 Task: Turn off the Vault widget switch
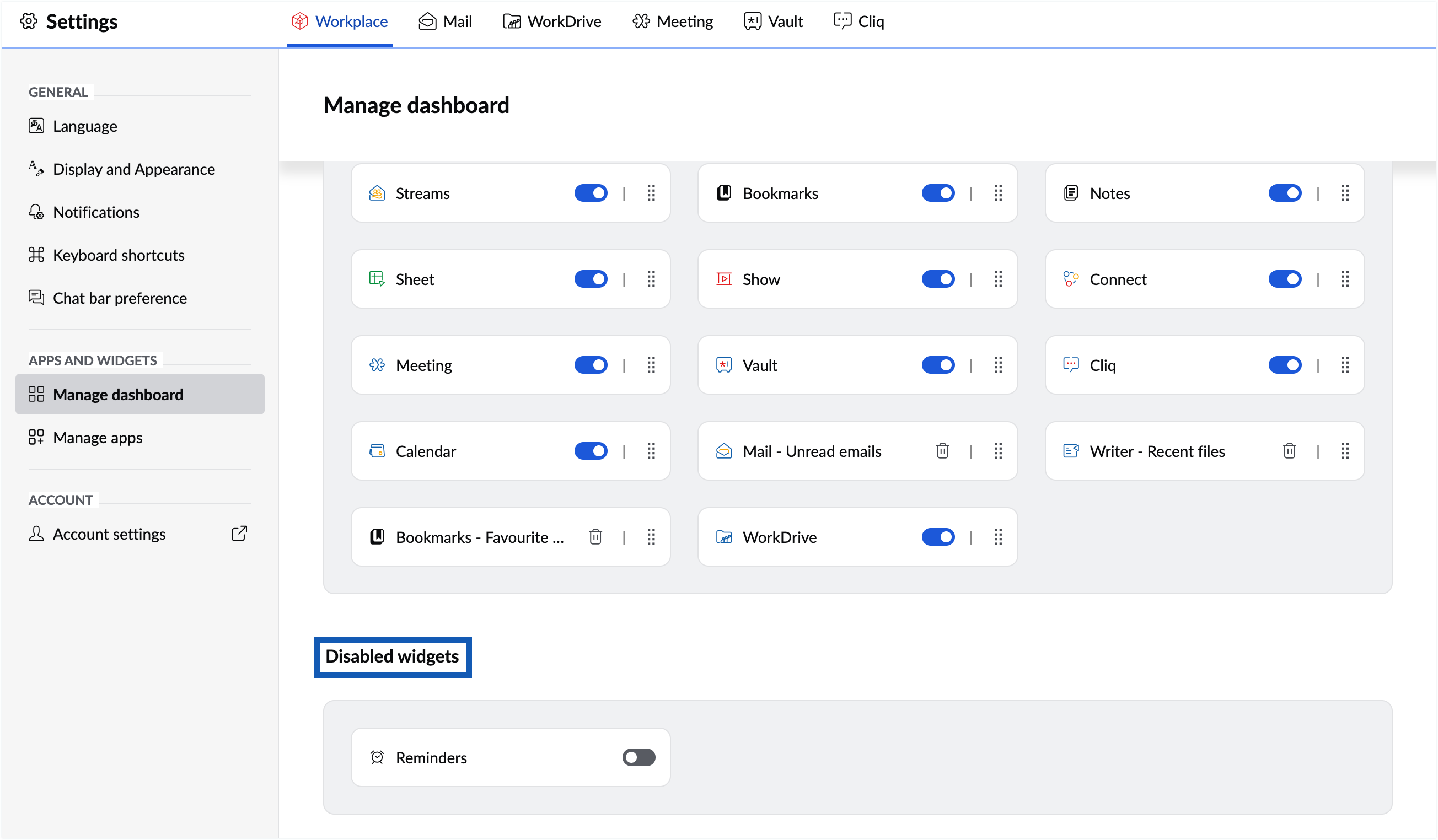coord(938,365)
